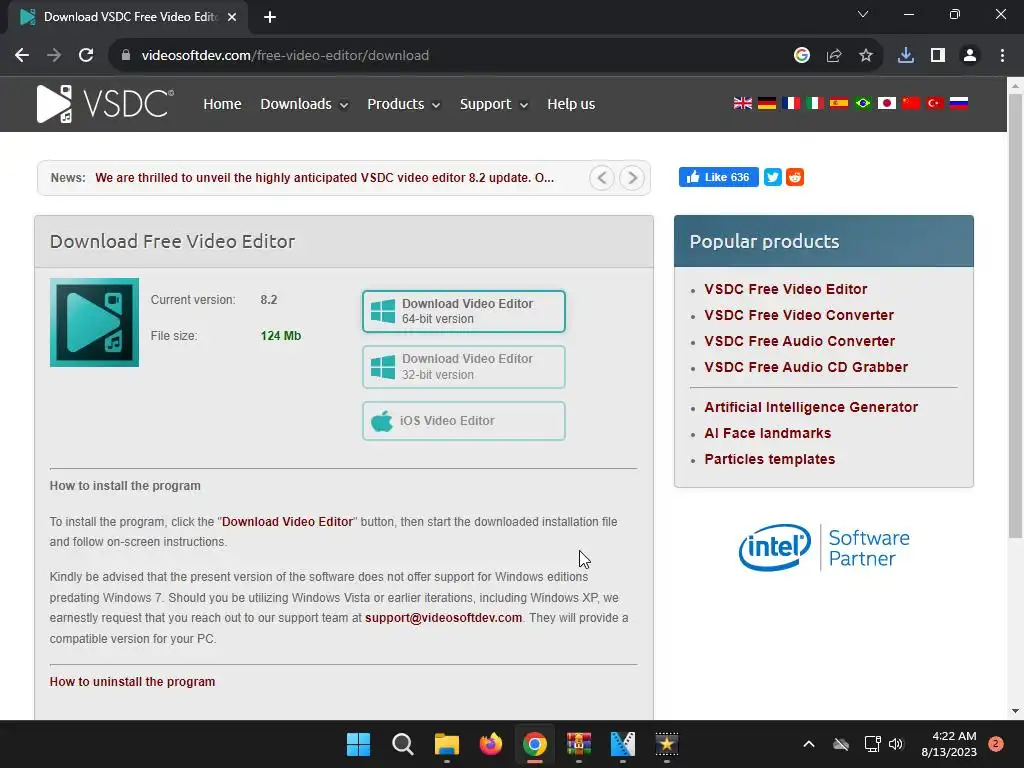
Task: Open AI Face landmarks link
Action: click(767, 433)
